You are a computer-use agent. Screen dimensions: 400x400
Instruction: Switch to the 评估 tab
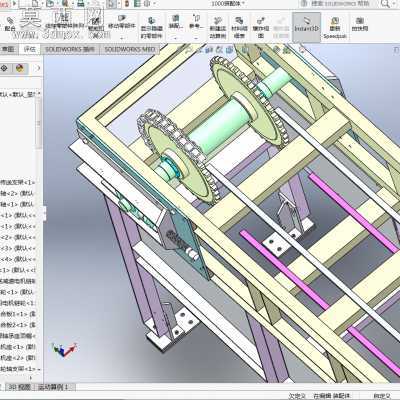[x=30, y=49]
